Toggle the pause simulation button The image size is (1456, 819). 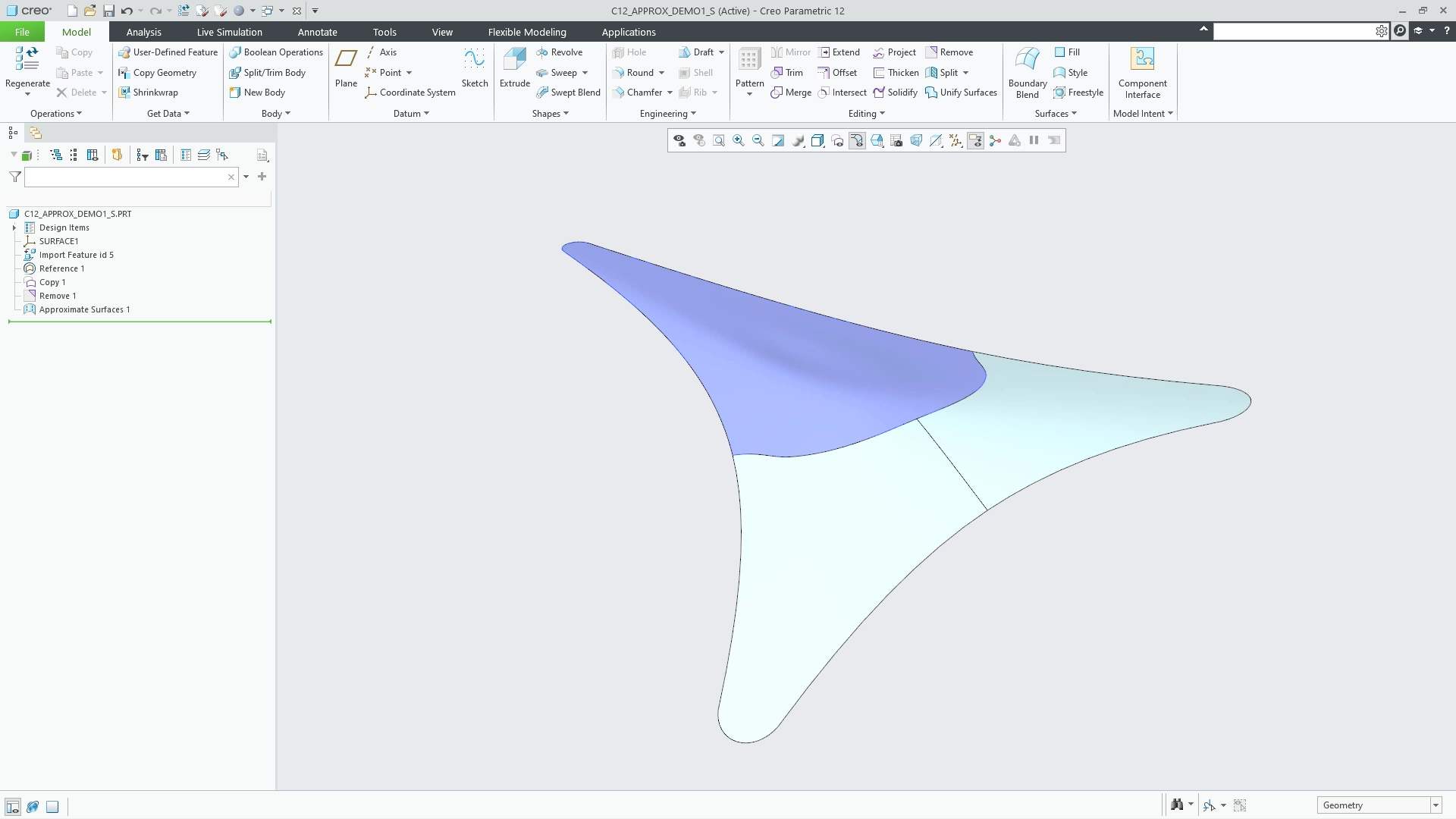(1034, 140)
